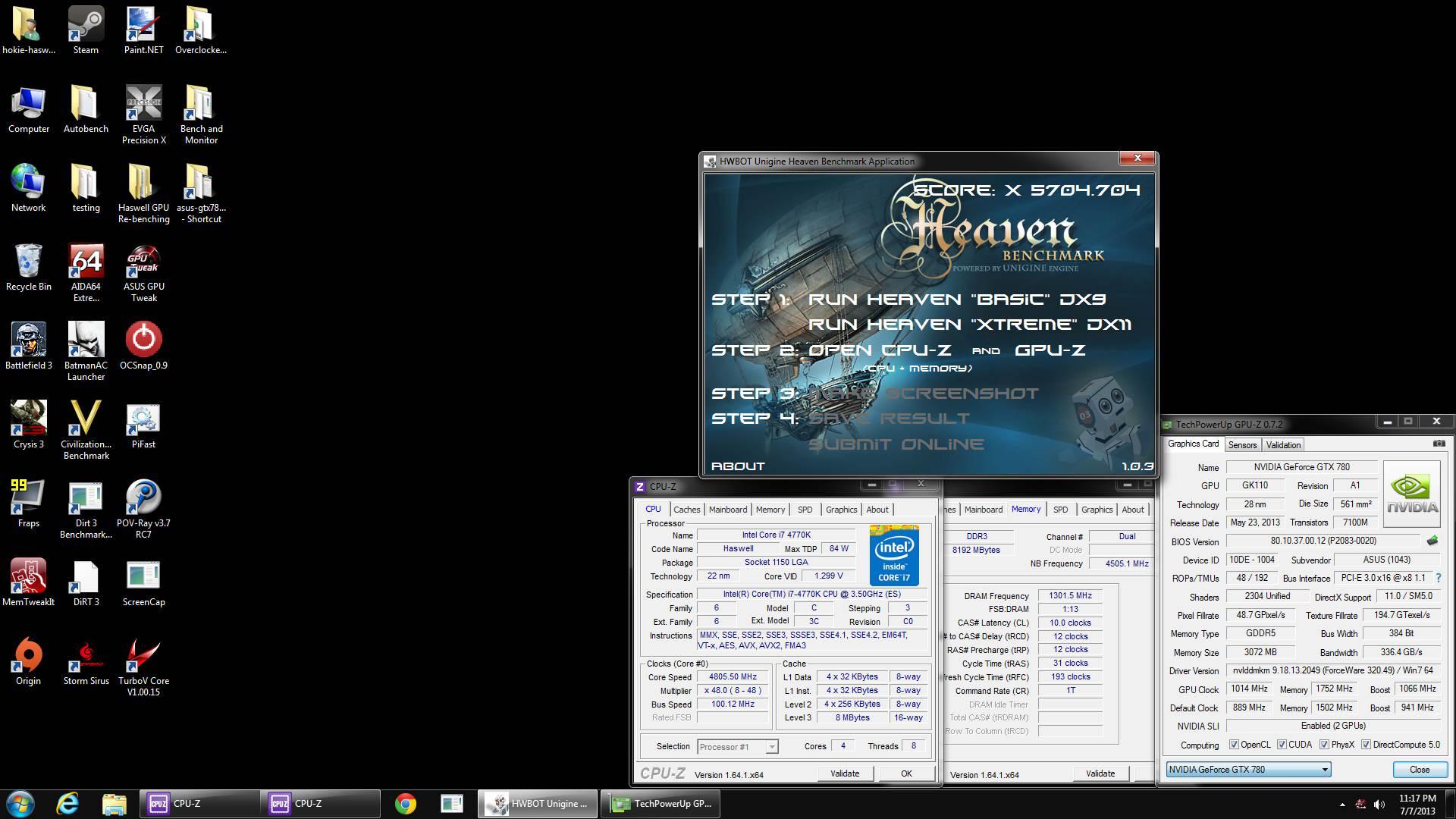Click Run Heaven "Xtreme" DX11 step
Image resolution: width=1456 pixels, height=819 pixels.
click(x=970, y=325)
